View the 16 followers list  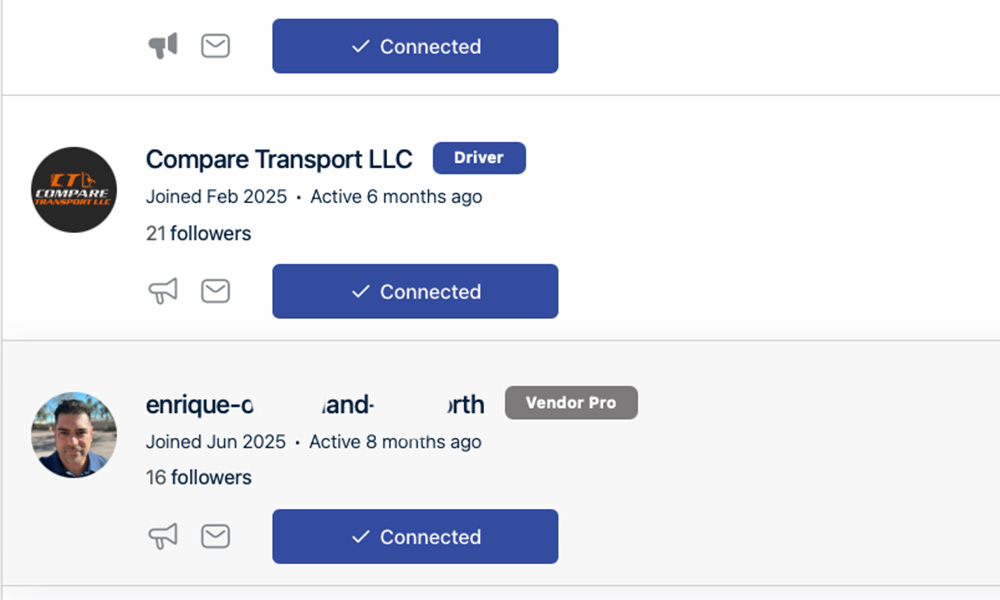198,478
